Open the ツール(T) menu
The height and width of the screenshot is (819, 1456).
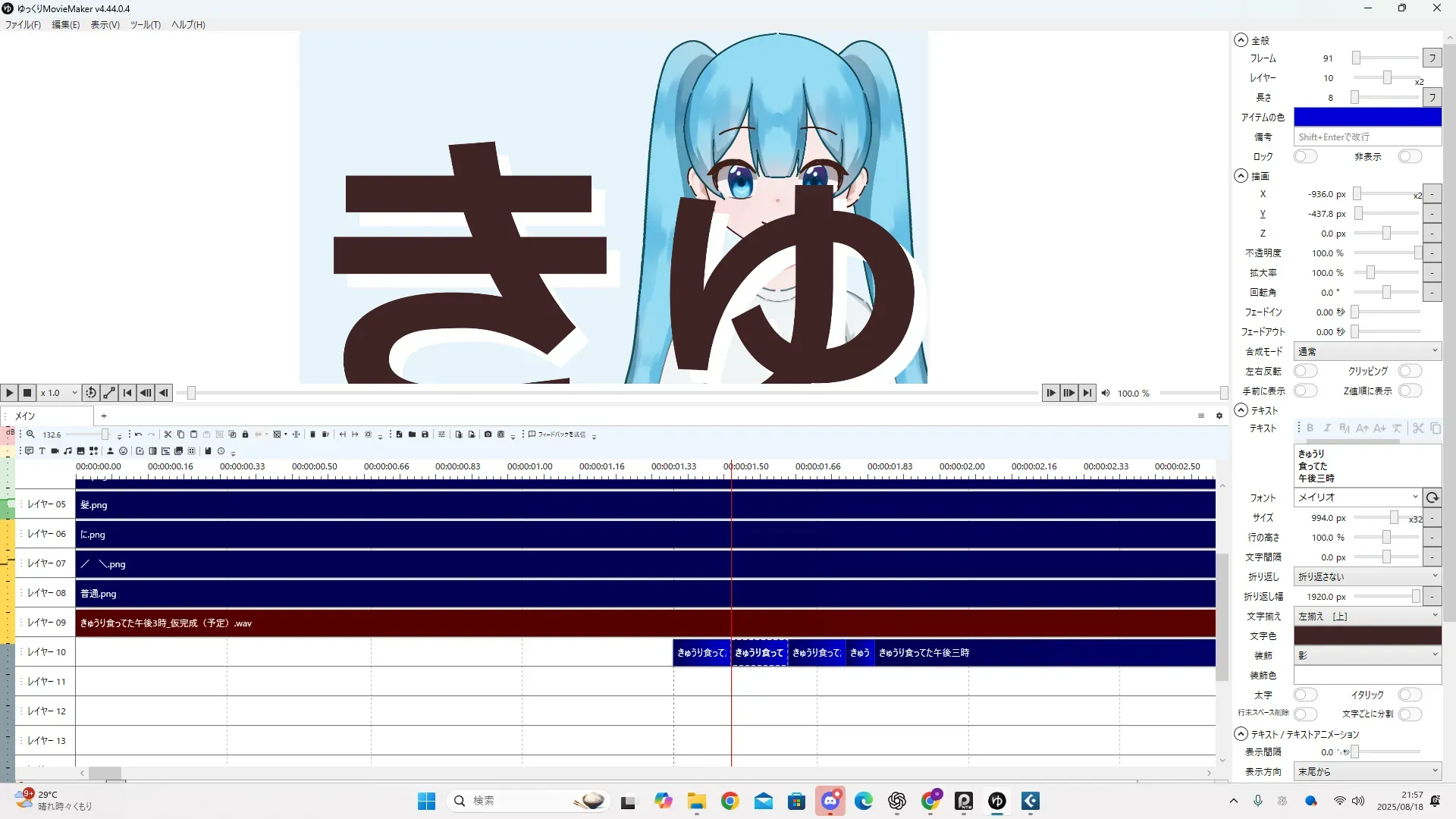coord(145,25)
